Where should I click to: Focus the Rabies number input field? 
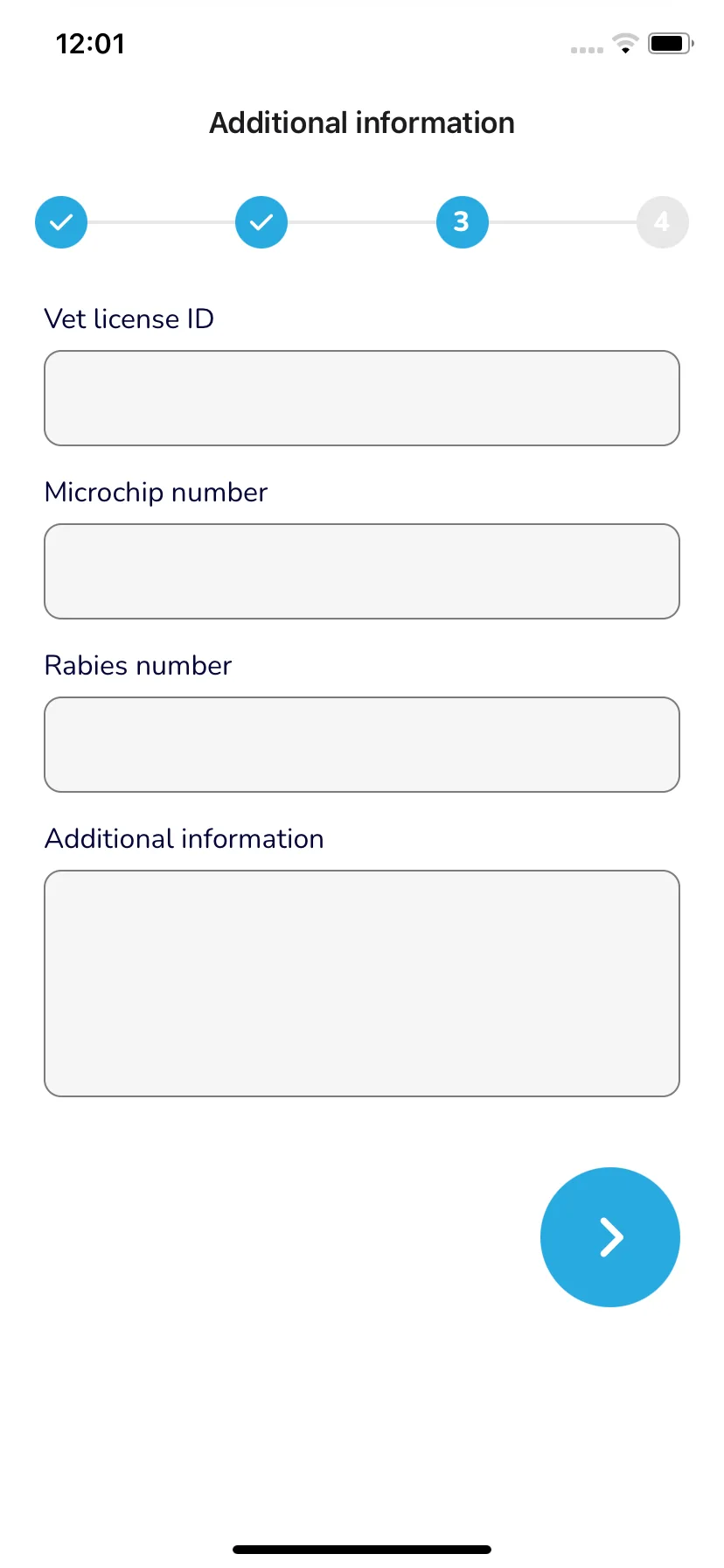click(x=362, y=745)
